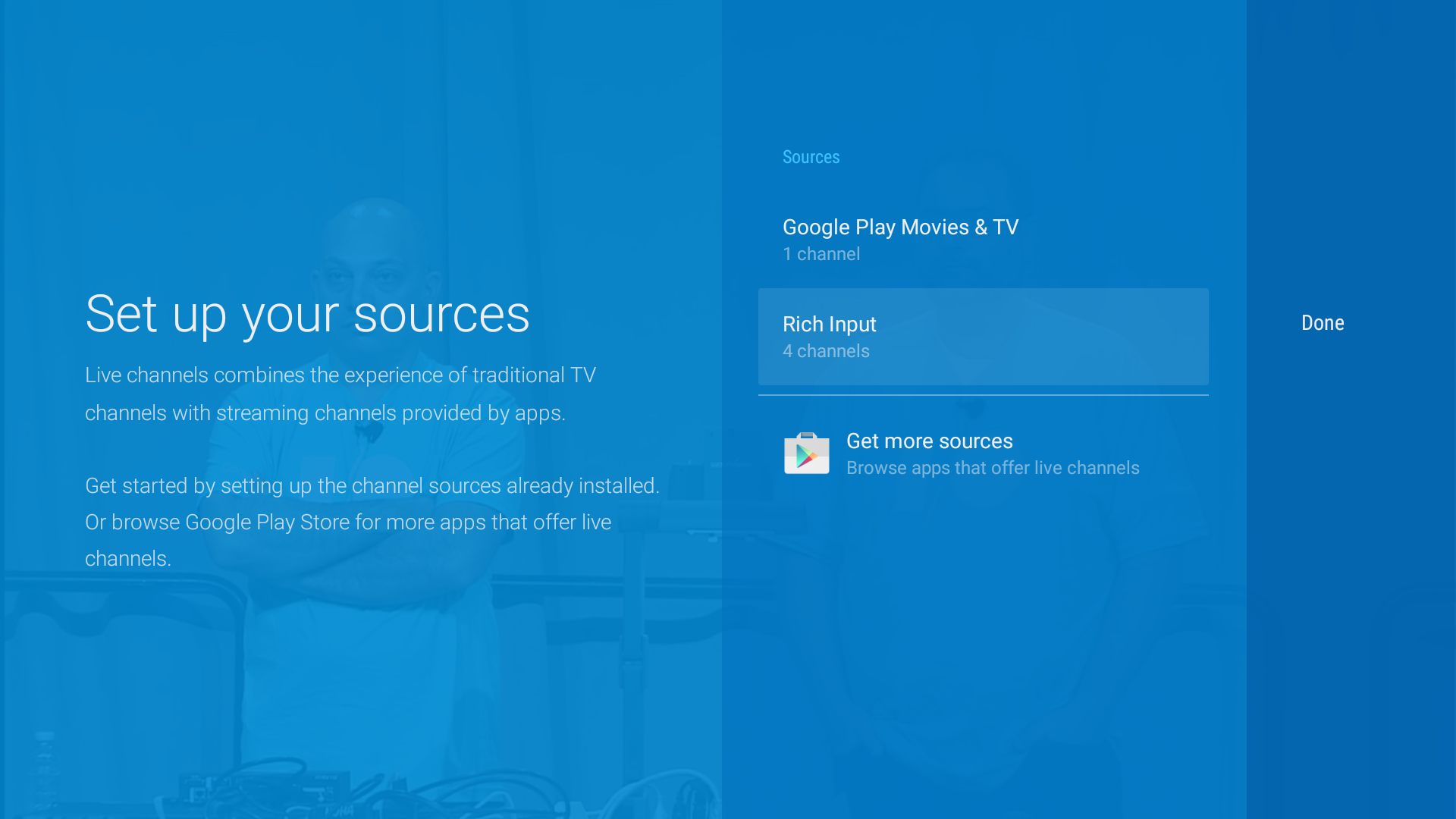Click the '1 channel' subtitle text

(x=821, y=254)
